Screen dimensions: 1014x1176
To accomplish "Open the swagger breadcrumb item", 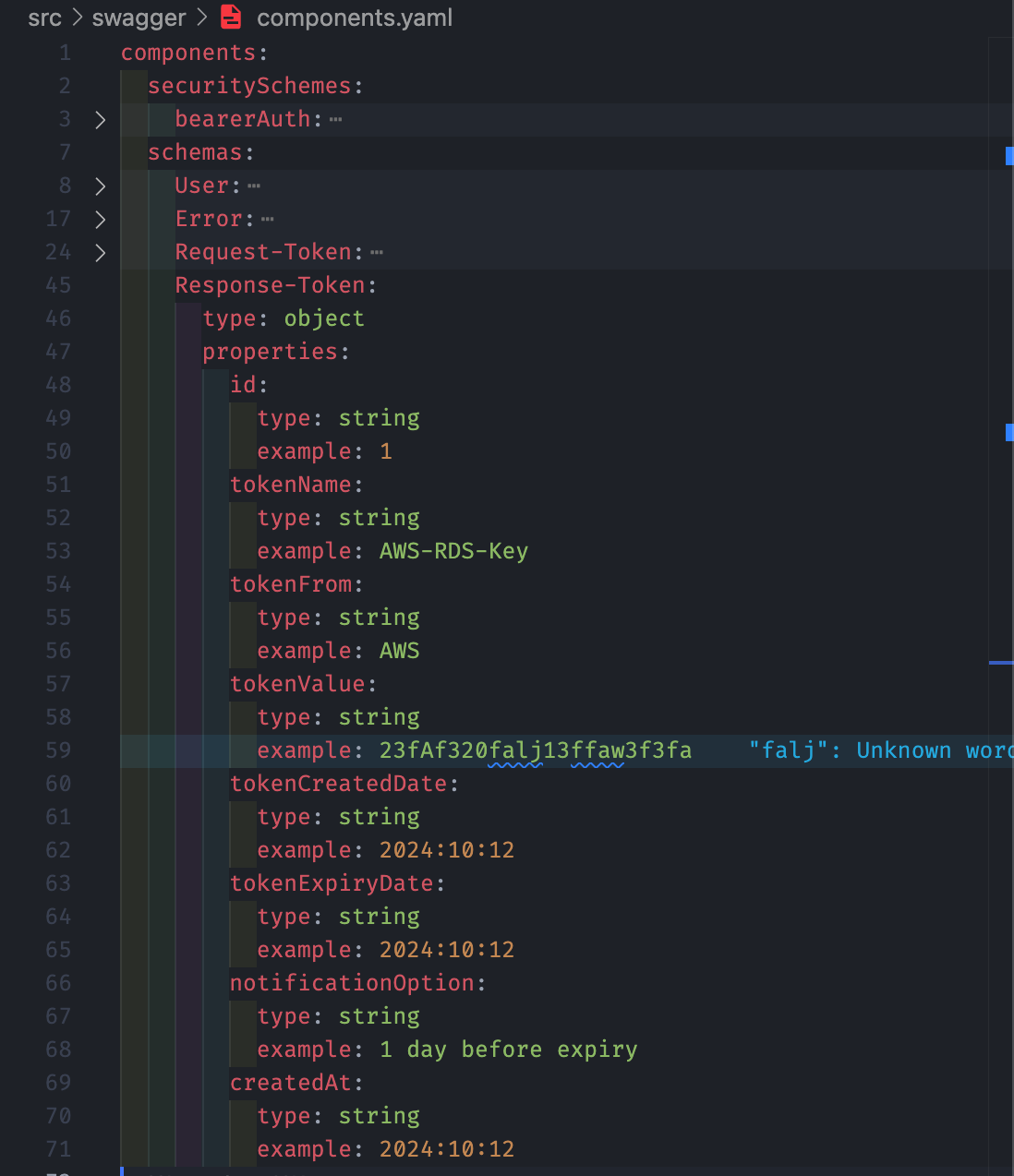I will [139, 18].
